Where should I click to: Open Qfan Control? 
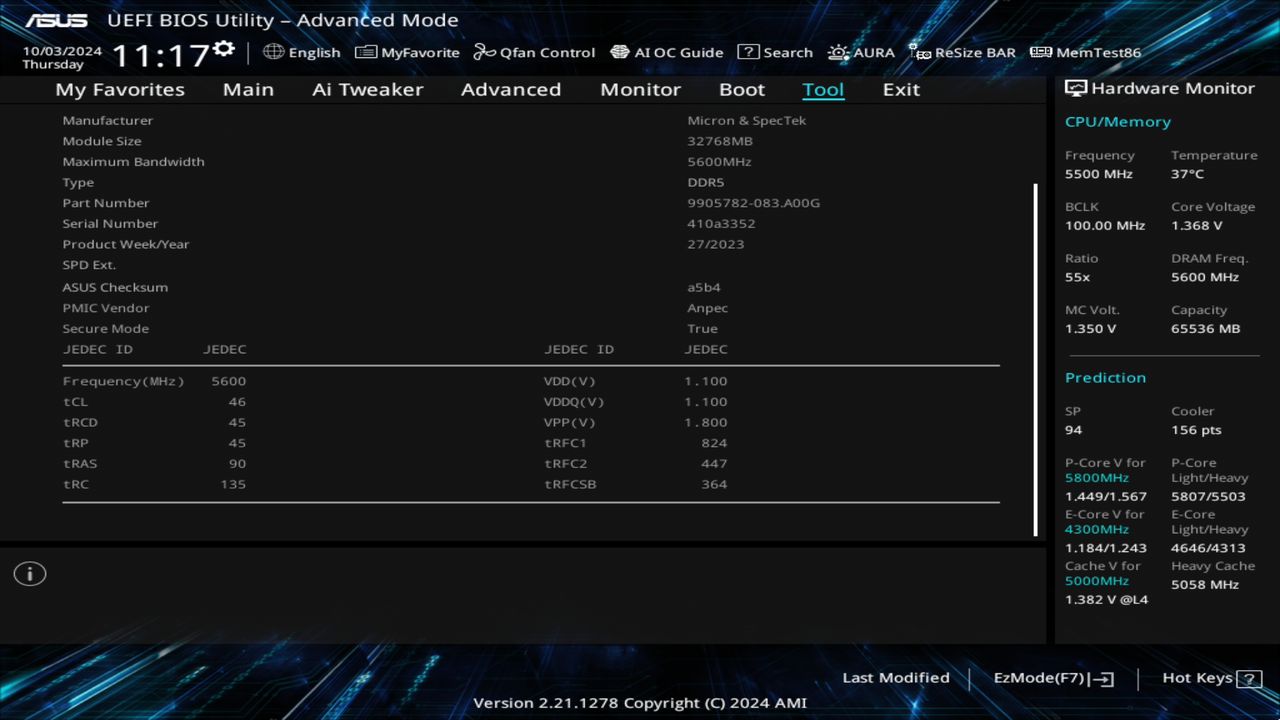pos(533,52)
